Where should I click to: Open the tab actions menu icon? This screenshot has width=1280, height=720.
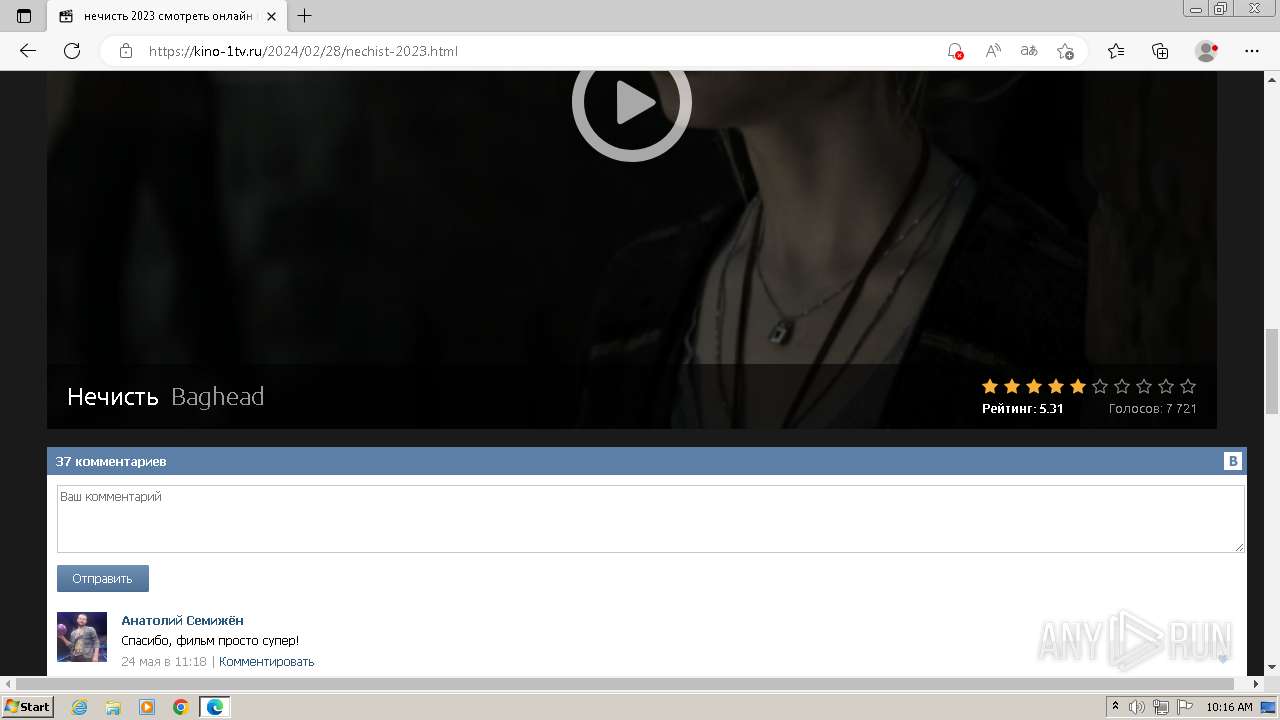click(24, 16)
